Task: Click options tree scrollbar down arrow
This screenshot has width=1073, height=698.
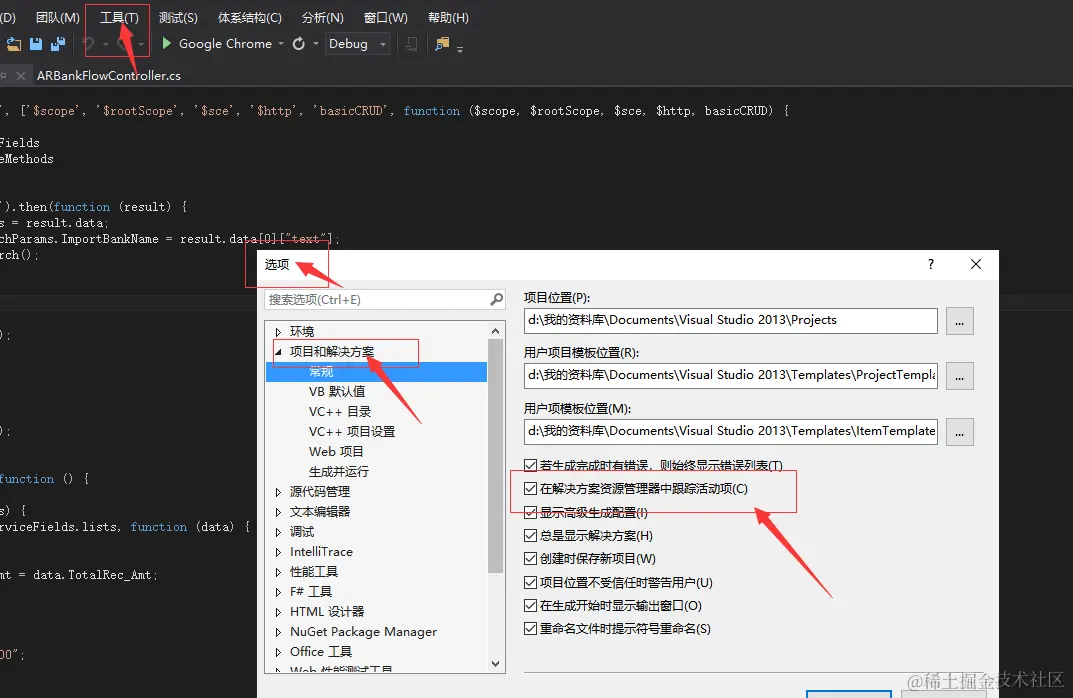Action: point(495,664)
